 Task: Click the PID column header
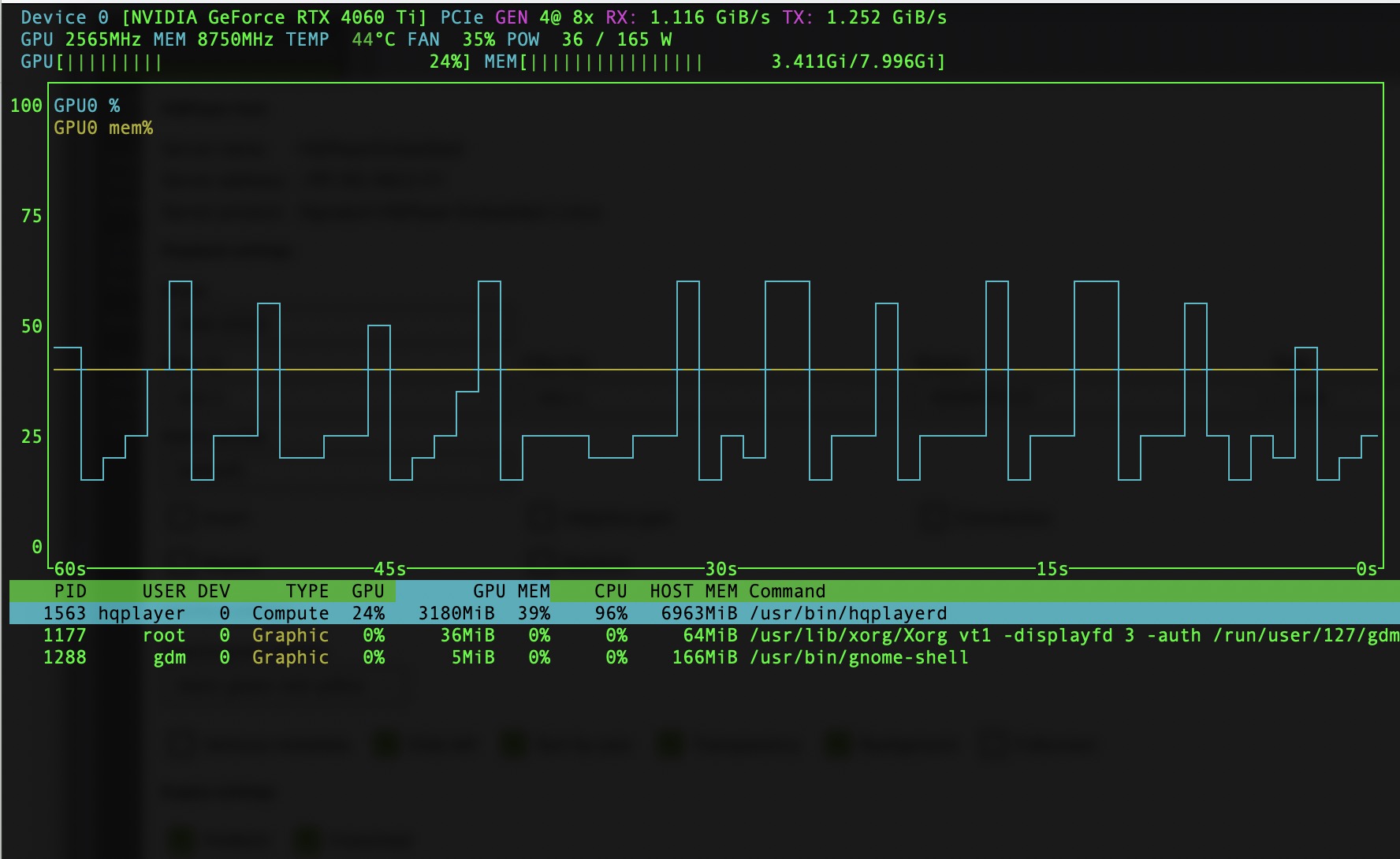point(70,591)
